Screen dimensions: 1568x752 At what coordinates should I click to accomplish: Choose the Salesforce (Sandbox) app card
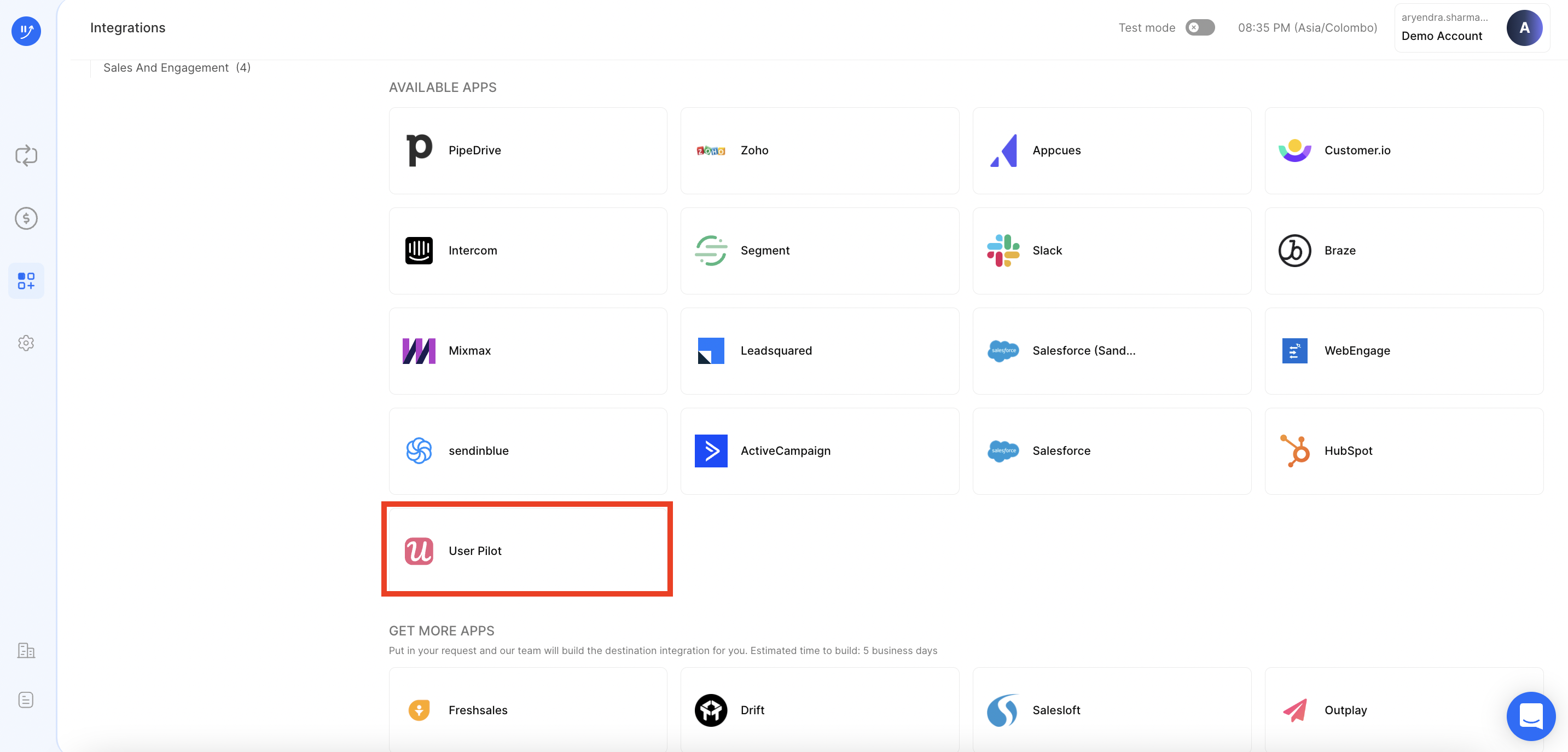pyautogui.click(x=1111, y=351)
